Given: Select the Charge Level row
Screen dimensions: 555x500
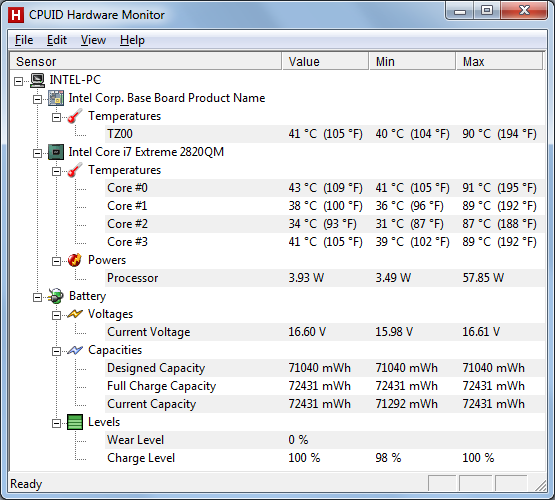Looking at the screenshot, I should (x=325, y=458).
